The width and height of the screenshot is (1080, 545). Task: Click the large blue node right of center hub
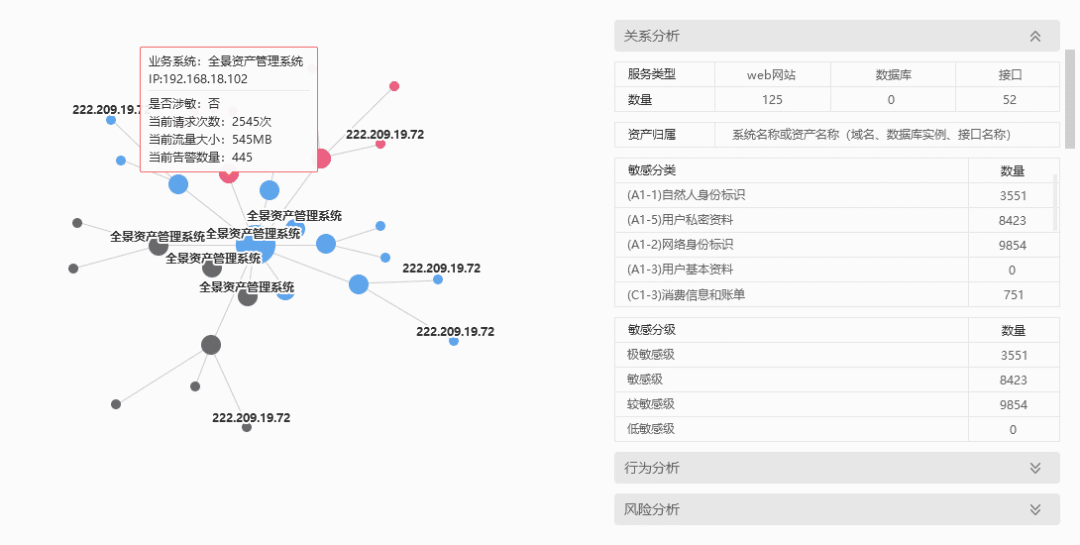coord(326,243)
